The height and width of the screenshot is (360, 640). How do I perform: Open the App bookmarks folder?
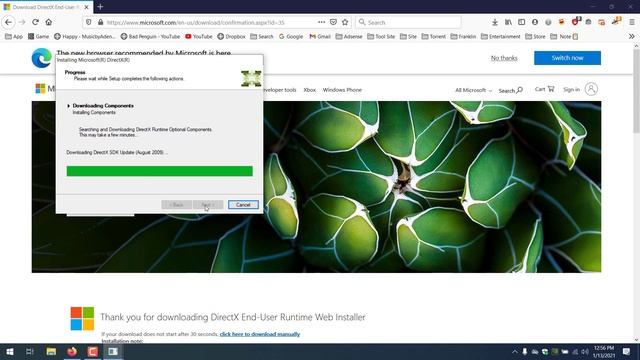pyautogui.click(x=13, y=36)
